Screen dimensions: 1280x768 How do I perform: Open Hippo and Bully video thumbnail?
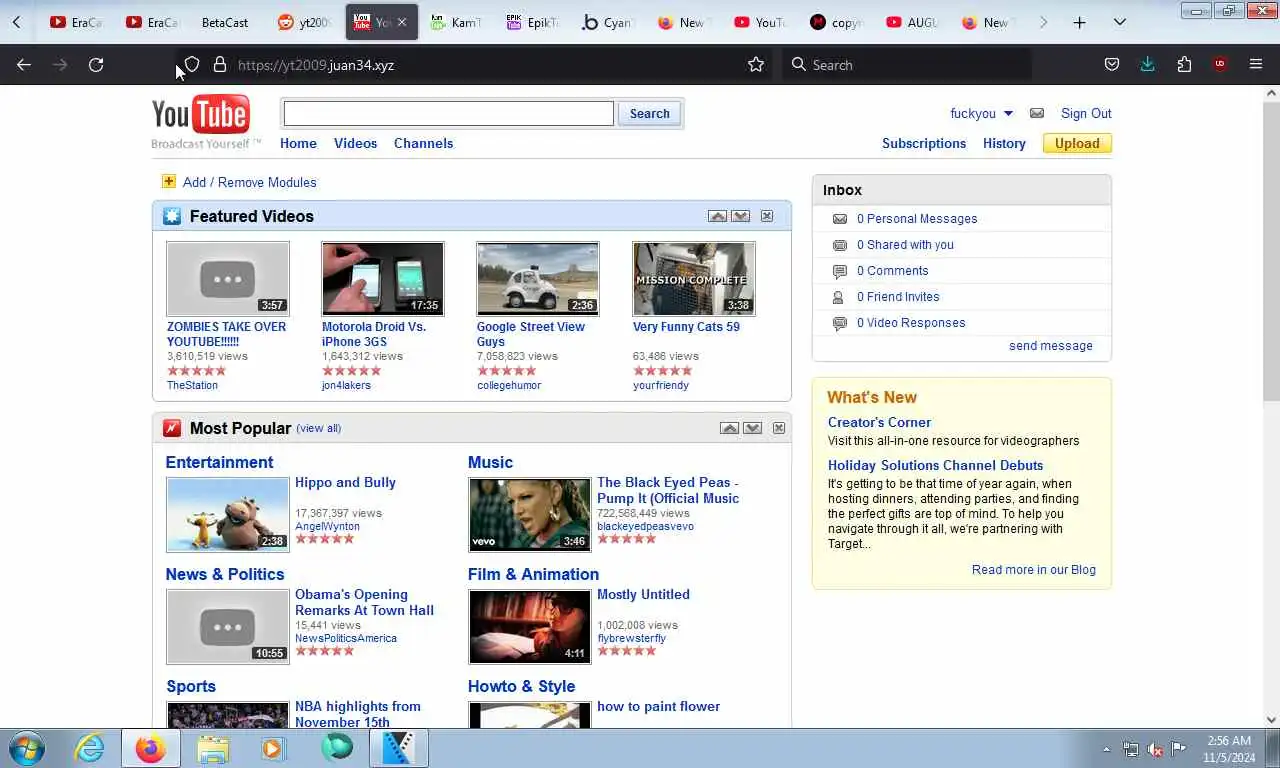[228, 515]
